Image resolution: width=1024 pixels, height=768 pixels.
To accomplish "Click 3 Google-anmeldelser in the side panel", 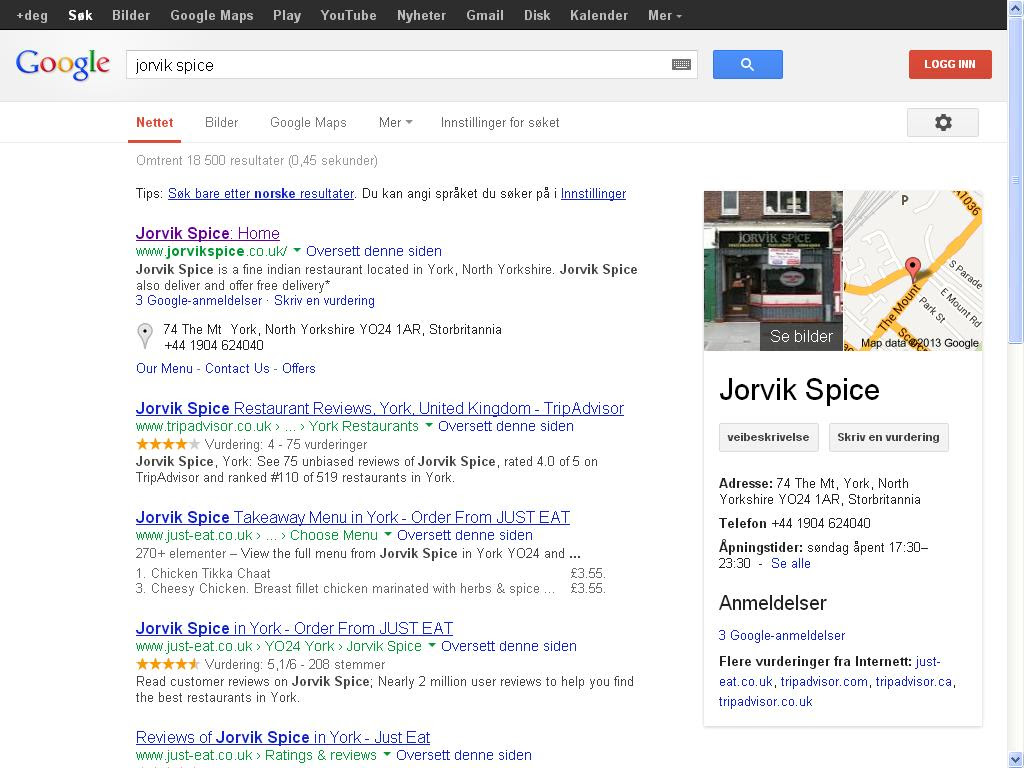I will coord(782,635).
